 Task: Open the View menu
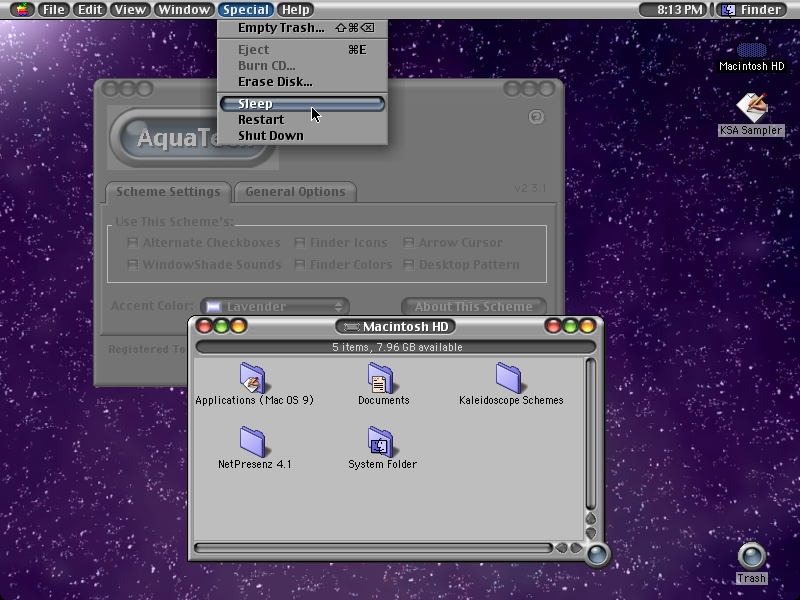(130, 9)
